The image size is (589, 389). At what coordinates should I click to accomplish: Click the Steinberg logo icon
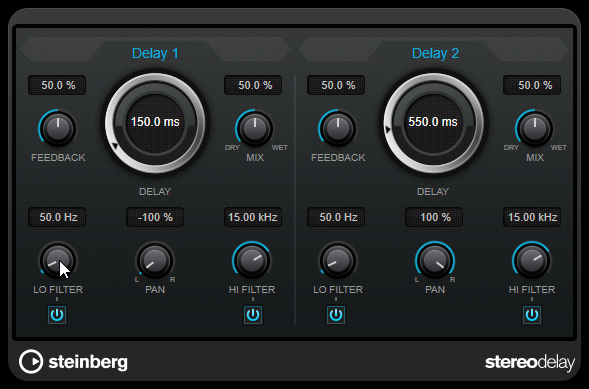31,362
